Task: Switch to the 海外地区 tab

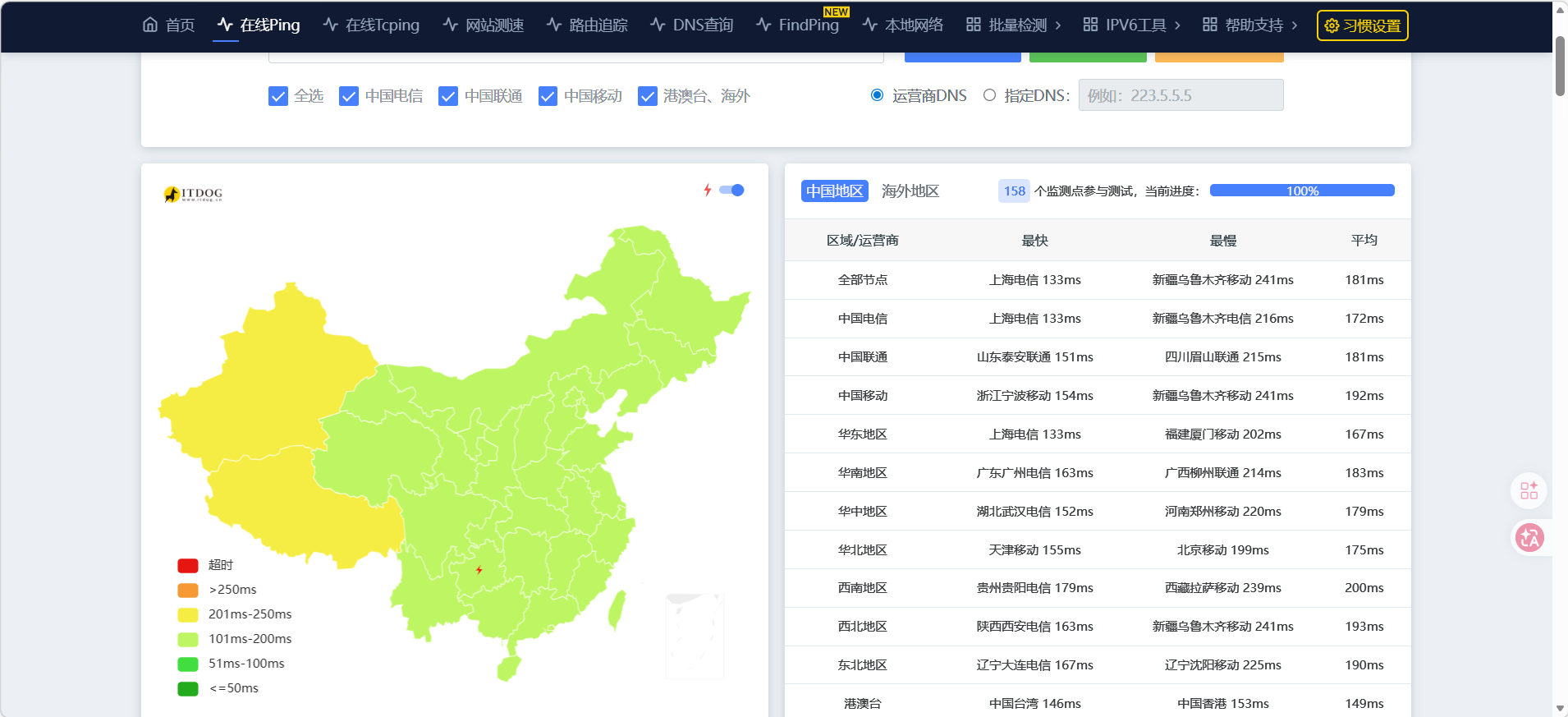Action: click(910, 191)
